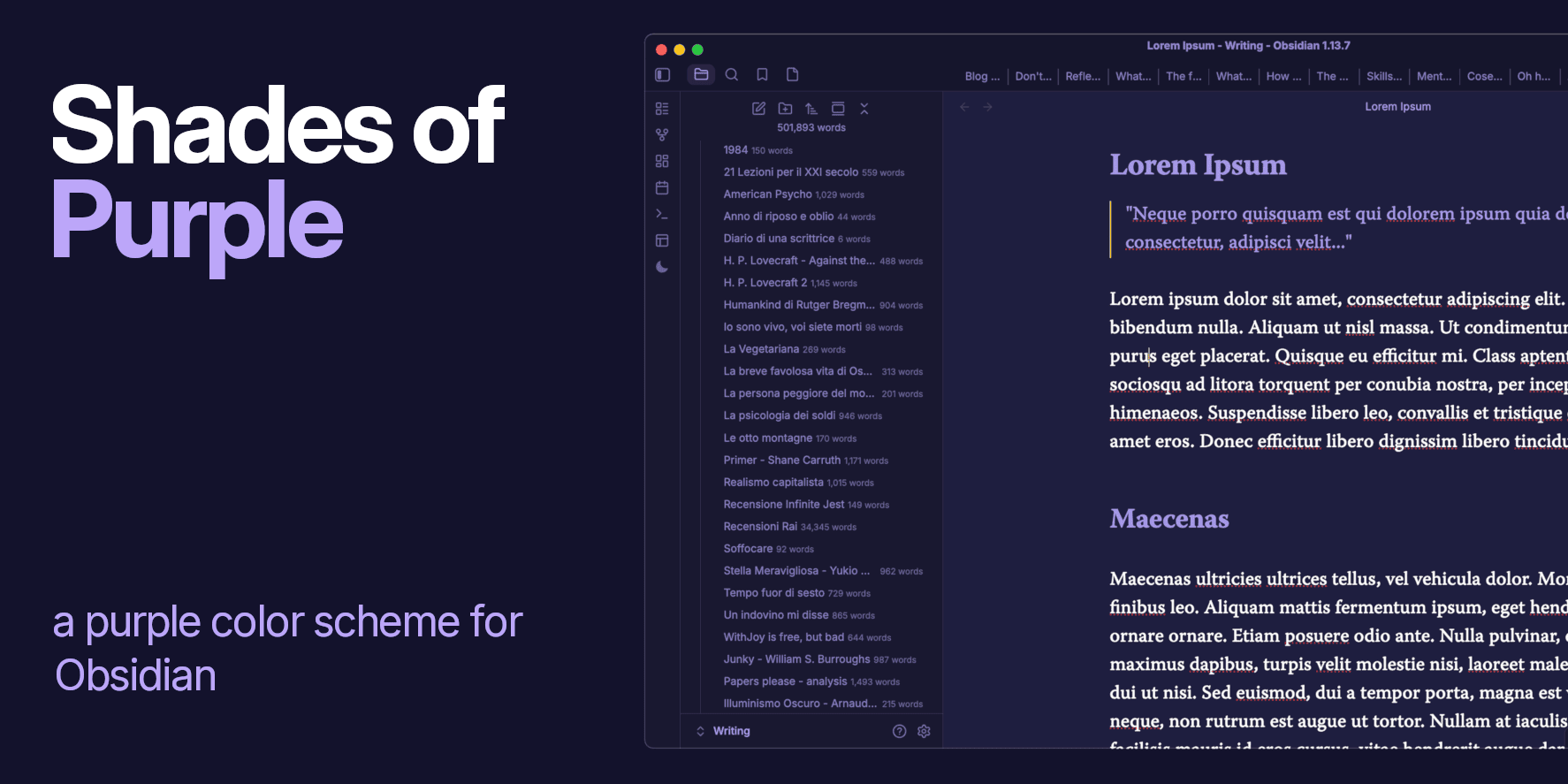Navigate back with the left arrow

click(x=964, y=107)
